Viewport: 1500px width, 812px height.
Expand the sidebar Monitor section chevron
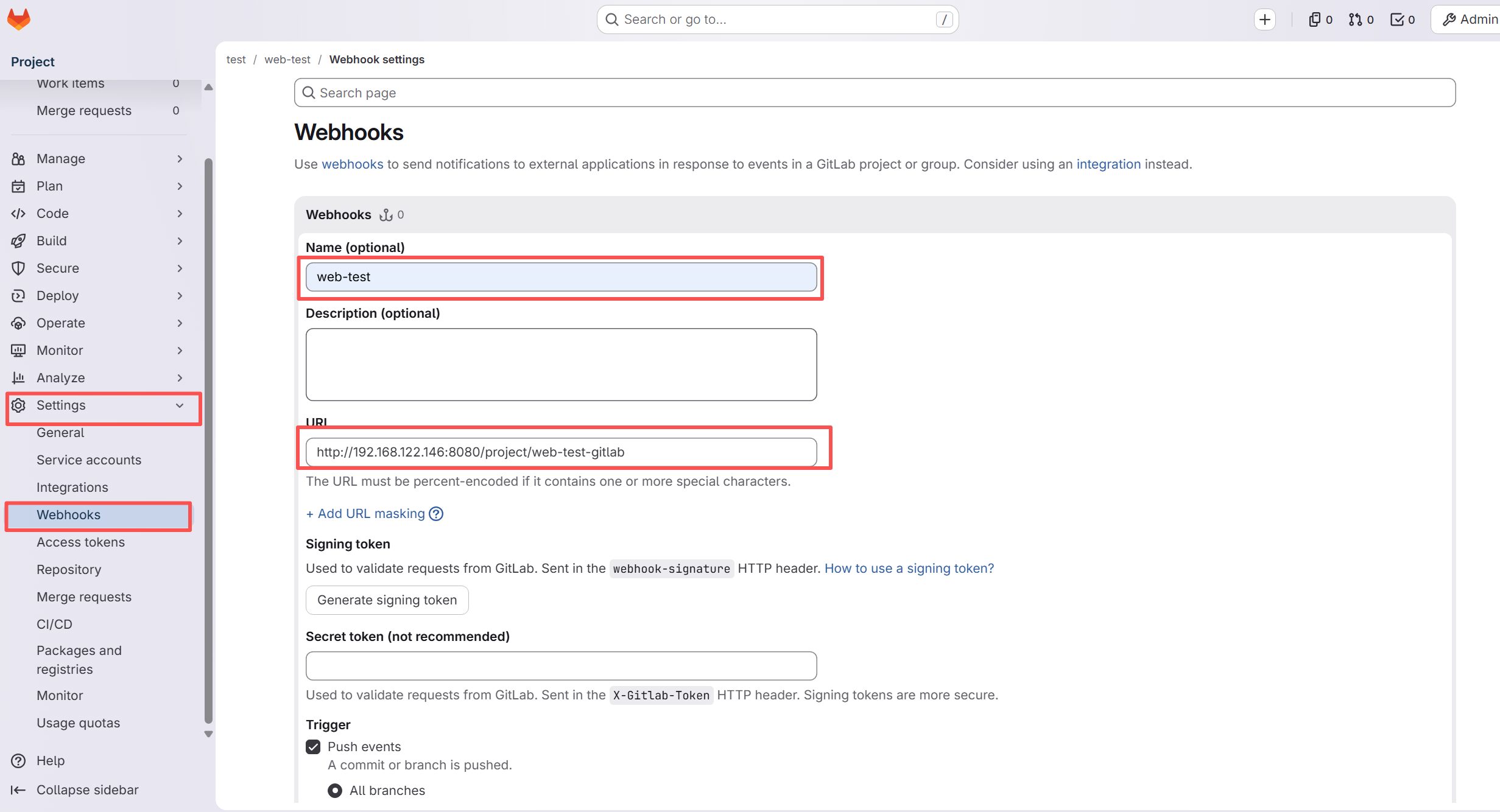(x=180, y=351)
